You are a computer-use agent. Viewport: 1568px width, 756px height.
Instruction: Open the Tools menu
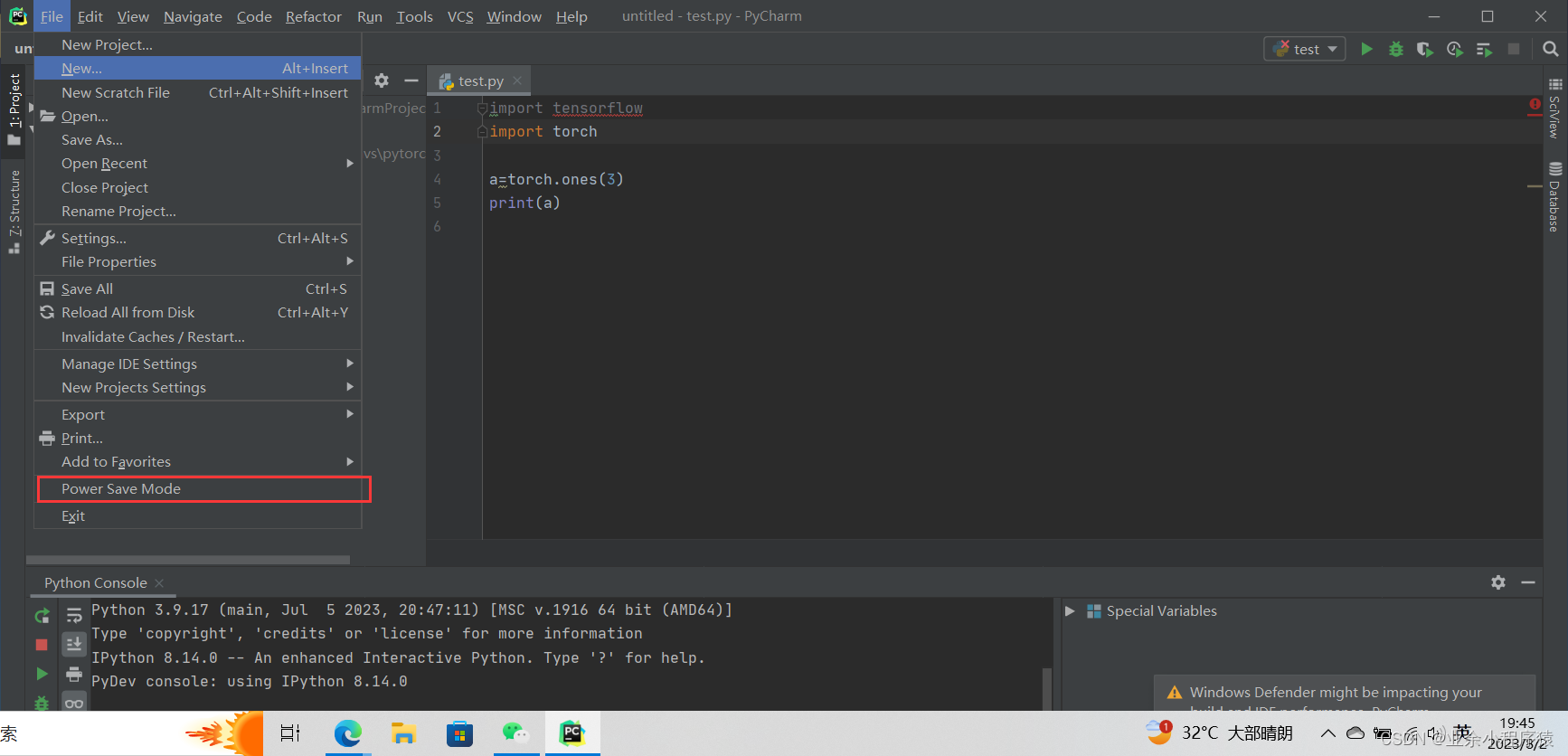tap(414, 16)
